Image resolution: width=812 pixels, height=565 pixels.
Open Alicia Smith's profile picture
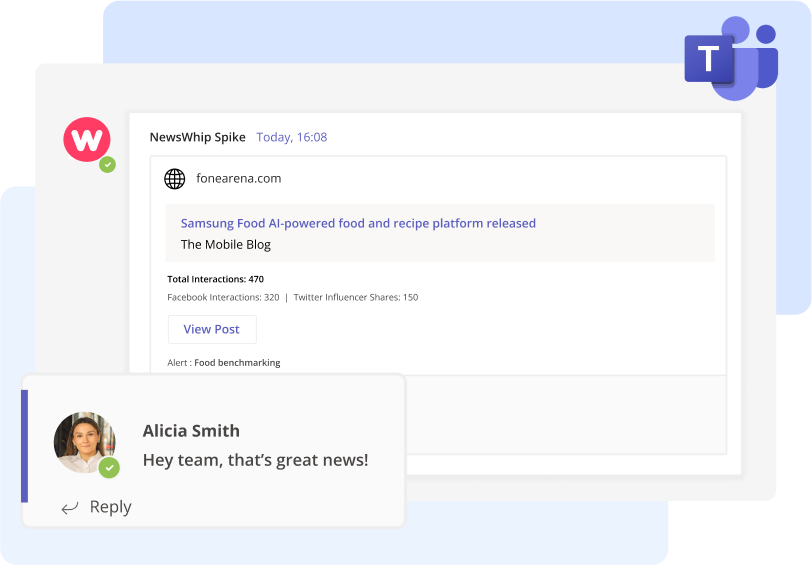tap(84, 441)
